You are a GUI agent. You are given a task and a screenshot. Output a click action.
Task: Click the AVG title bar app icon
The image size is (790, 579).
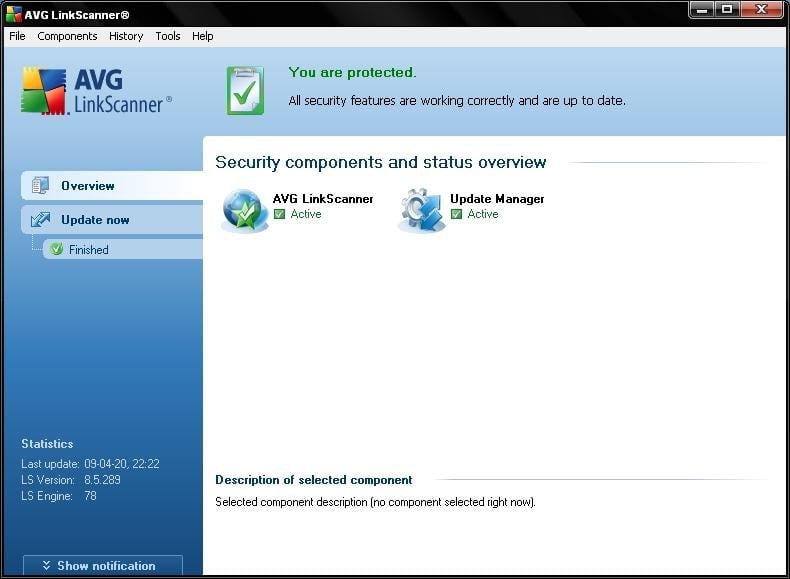(14, 13)
